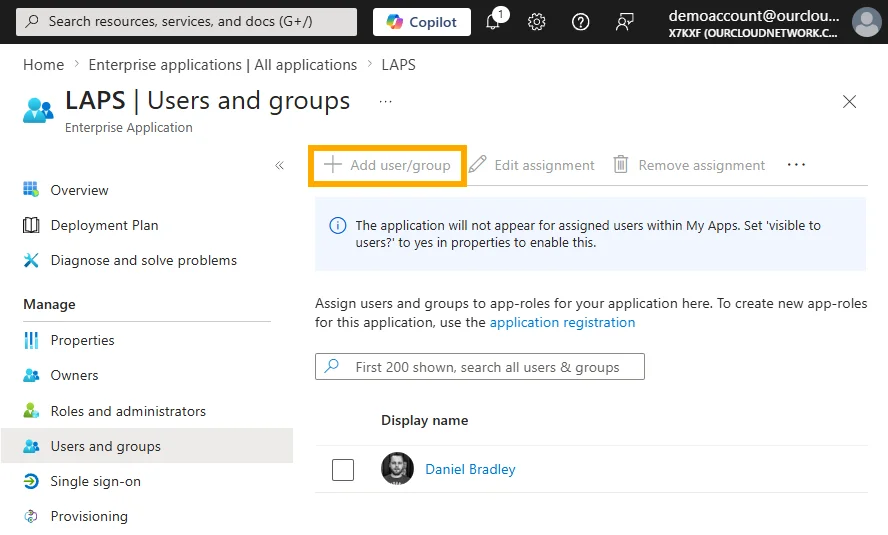
Task: Open the Daniel Bradley user link
Action: point(470,469)
